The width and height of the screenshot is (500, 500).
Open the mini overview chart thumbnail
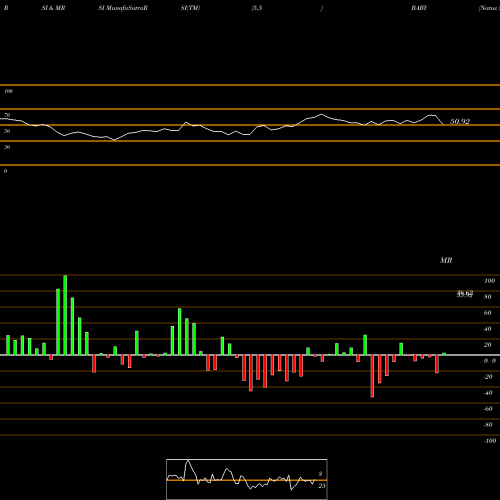(247, 479)
